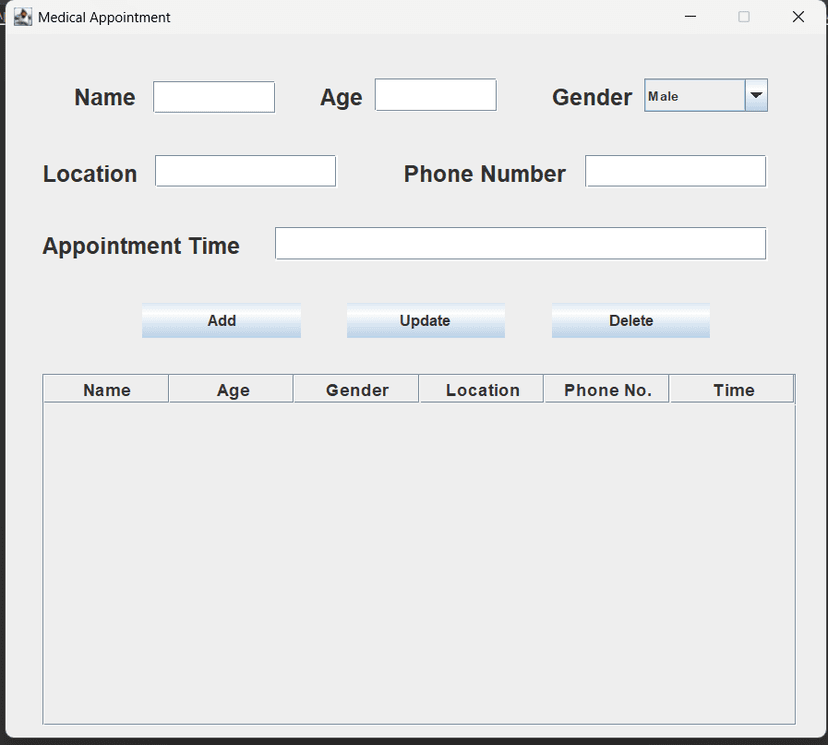828x745 pixels.
Task: Select Male in the Gender combo box
Action: click(x=690, y=95)
